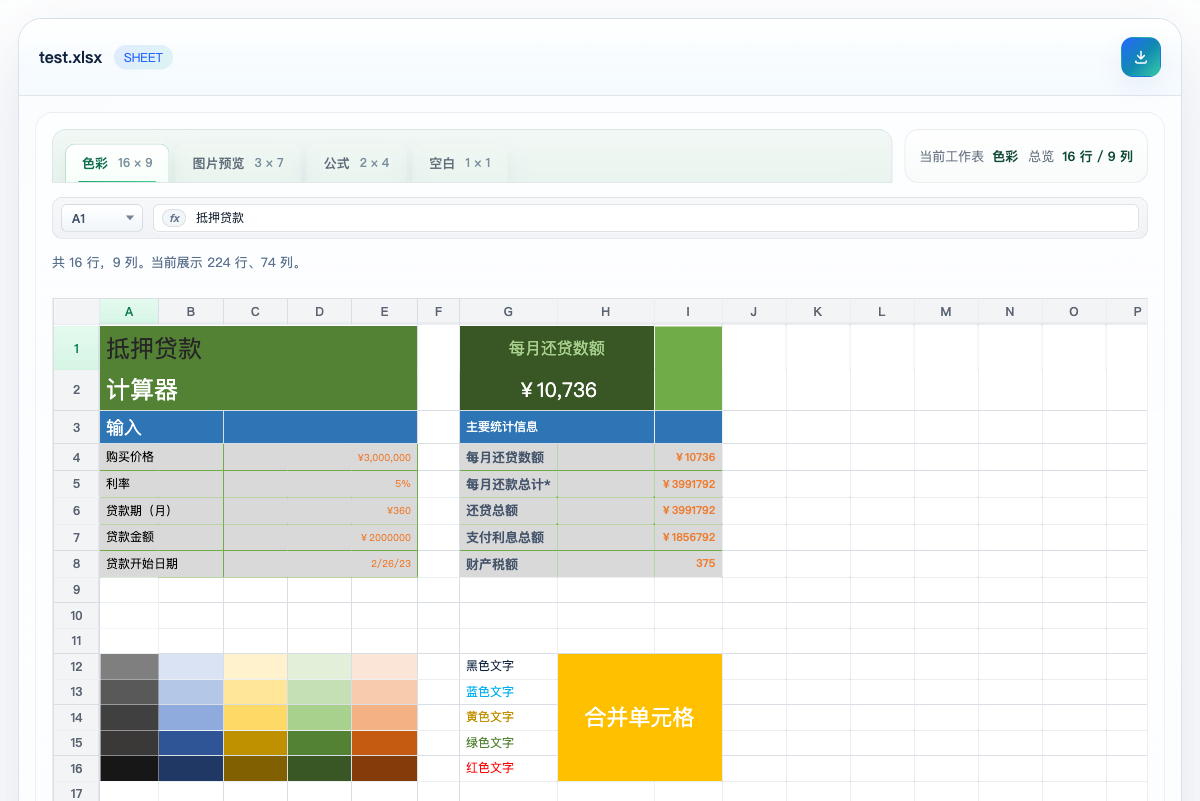The image size is (1200, 801).
Task: Pick the dark blue swatch in cell B16
Action: pos(191,768)
